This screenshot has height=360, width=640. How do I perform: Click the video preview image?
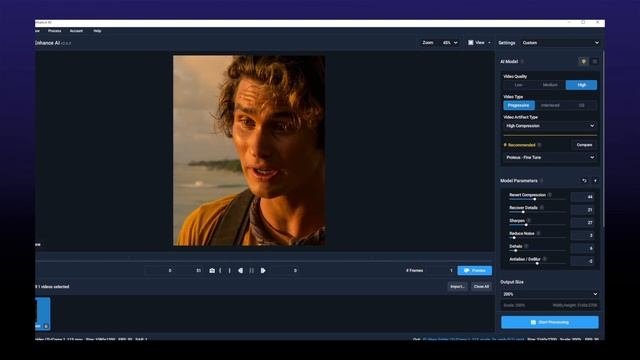[x=249, y=151]
